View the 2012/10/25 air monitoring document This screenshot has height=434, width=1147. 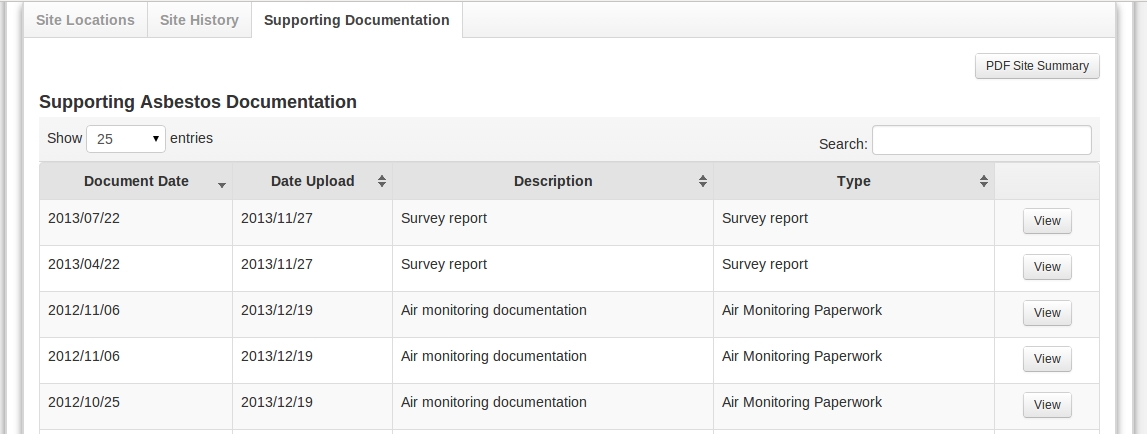click(1046, 405)
